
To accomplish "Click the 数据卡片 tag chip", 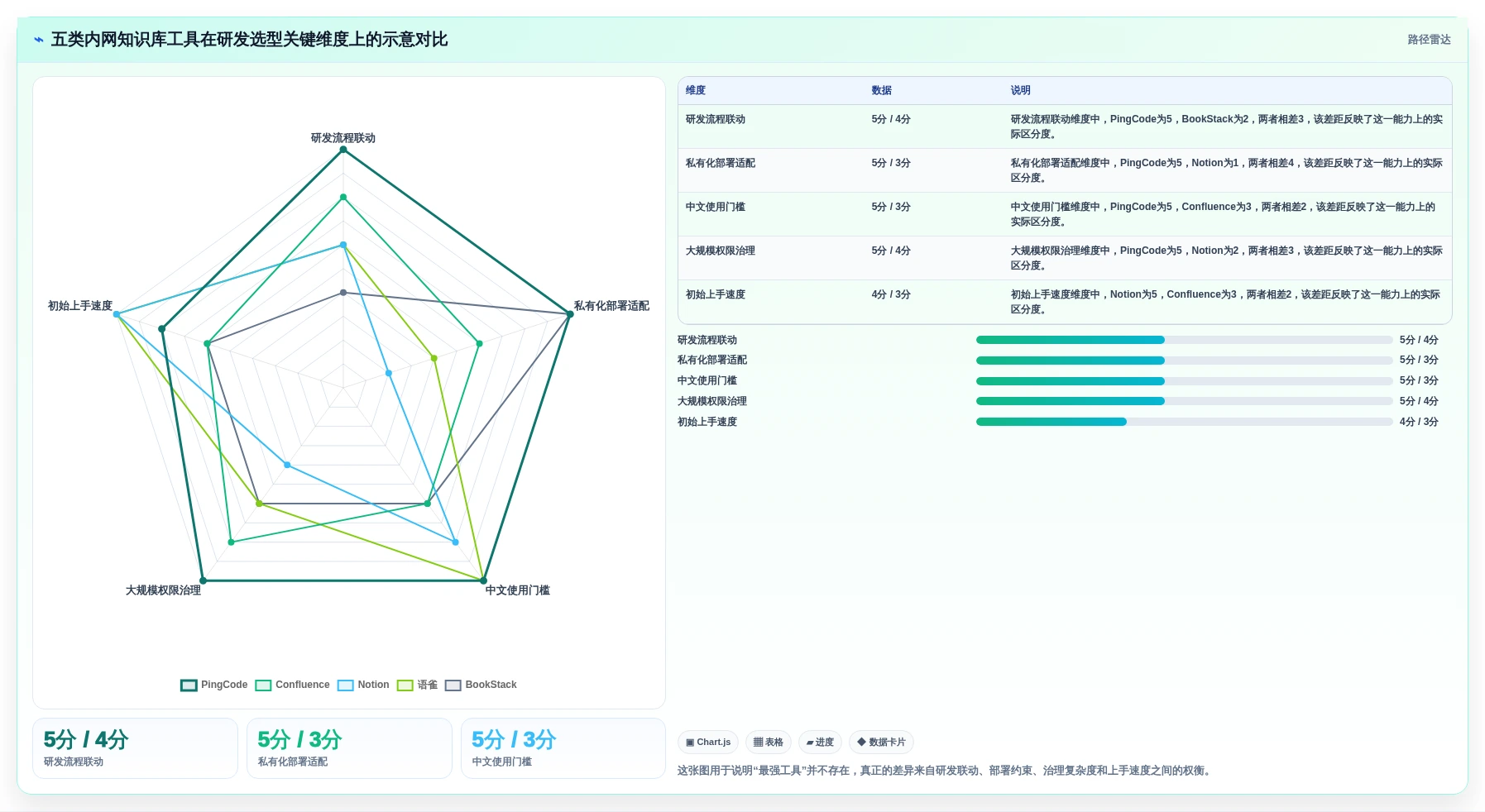I will [881, 743].
